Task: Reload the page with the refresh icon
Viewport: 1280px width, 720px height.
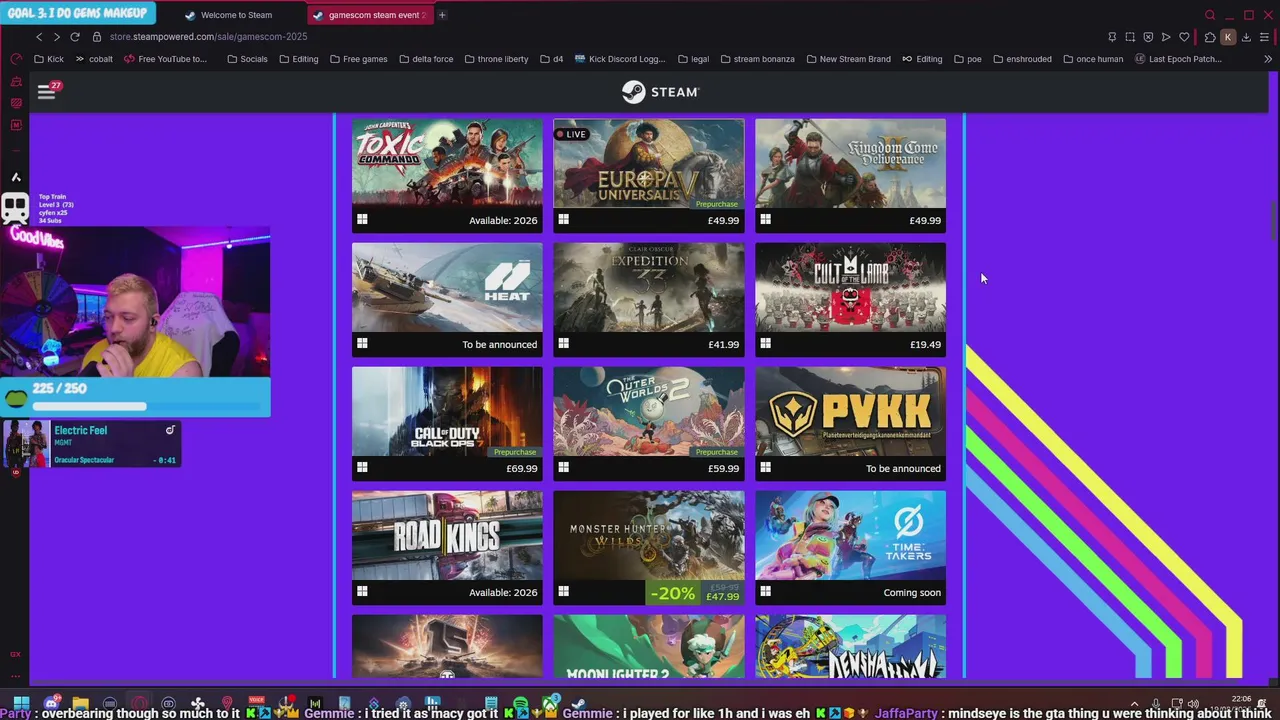Action: click(x=75, y=37)
